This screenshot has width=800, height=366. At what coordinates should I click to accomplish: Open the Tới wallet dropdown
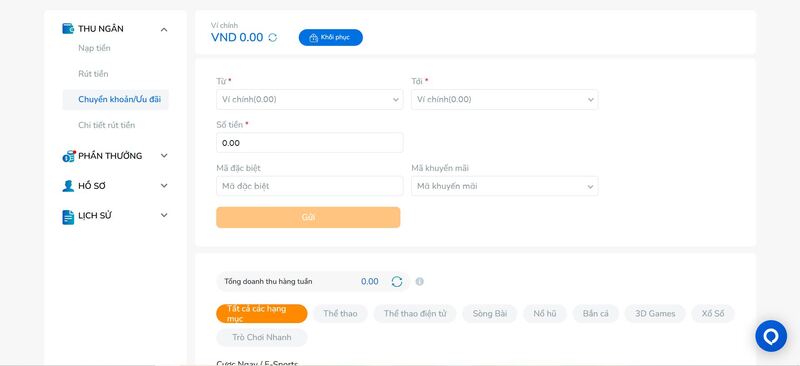tap(505, 100)
